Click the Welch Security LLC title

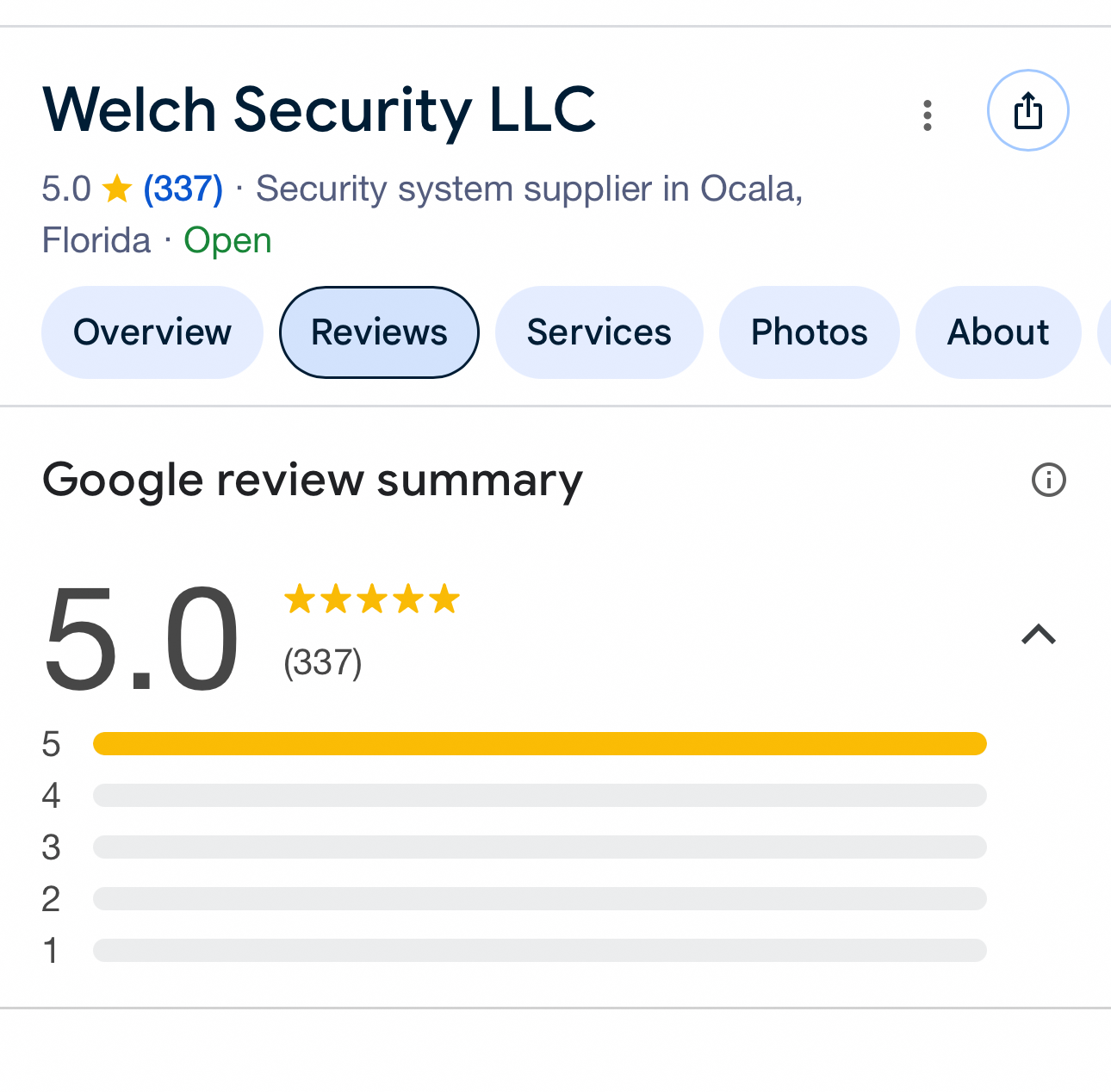tap(319, 110)
